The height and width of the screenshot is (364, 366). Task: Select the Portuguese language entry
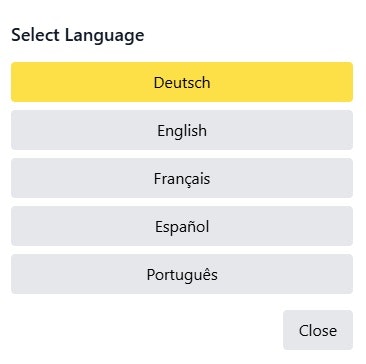click(182, 274)
